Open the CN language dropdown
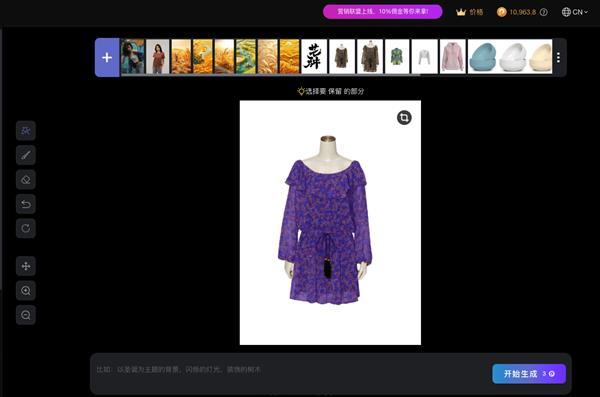Image resolution: width=600 pixels, height=397 pixels. (x=575, y=12)
